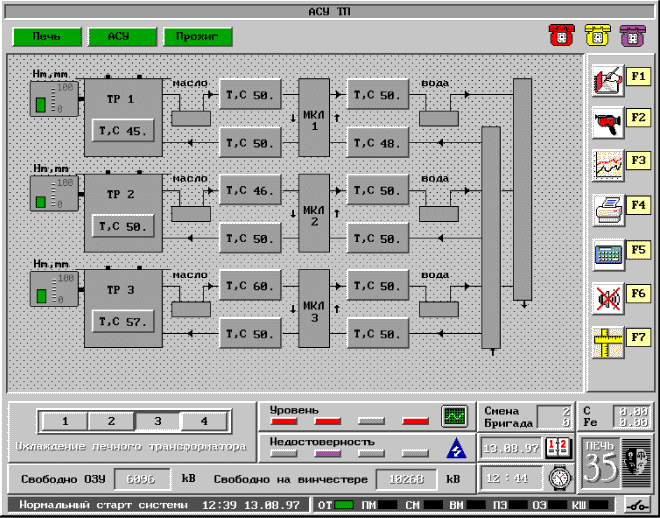Switch to the Печь tab
Screen dimensions: 660x518
point(46,37)
